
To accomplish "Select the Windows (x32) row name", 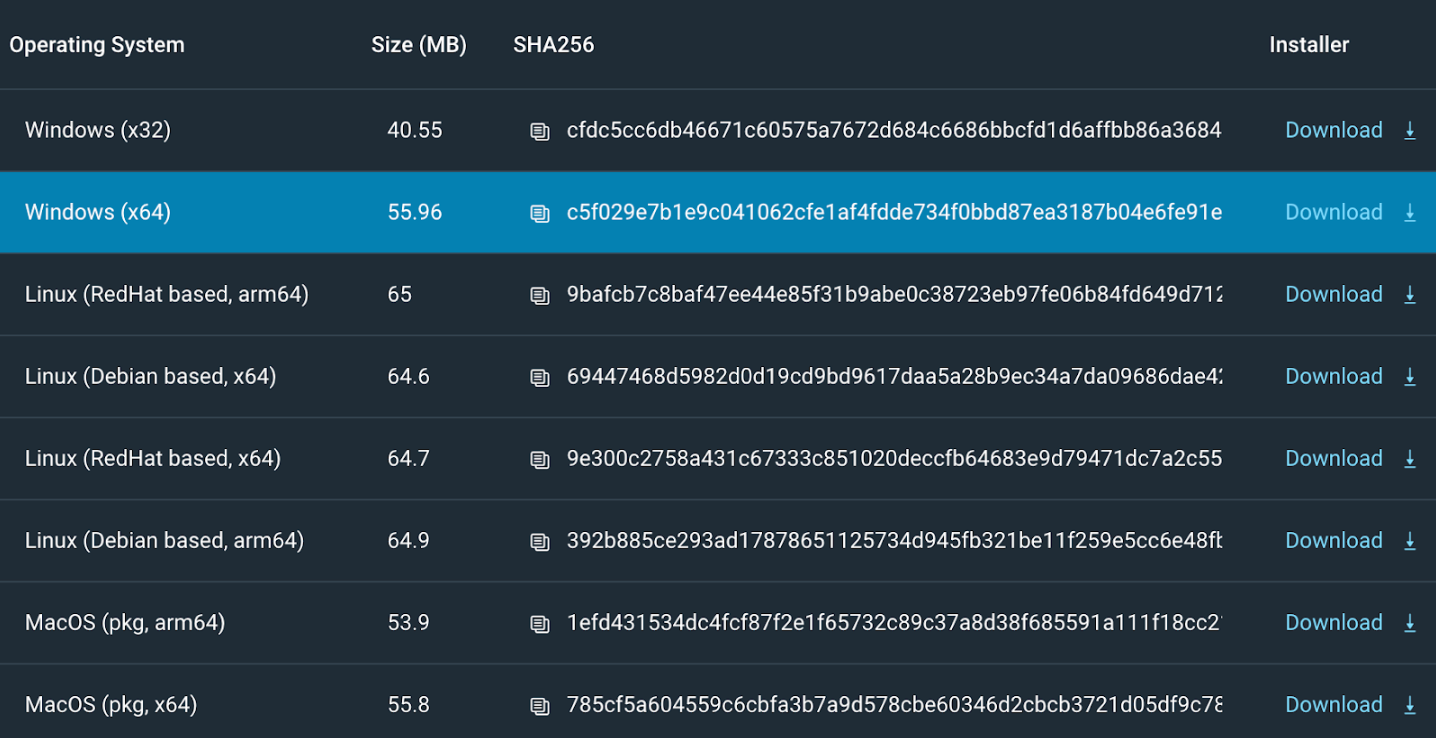I will (97, 130).
